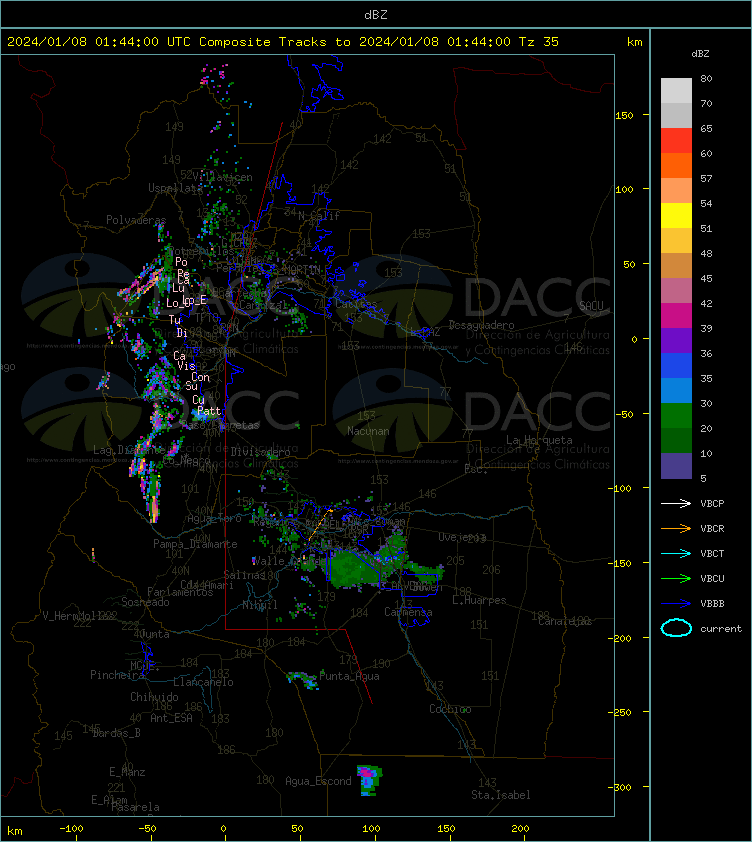Click the Nacunan place label
The height and width of the screenshot is (842, 752).
(368, 431)
